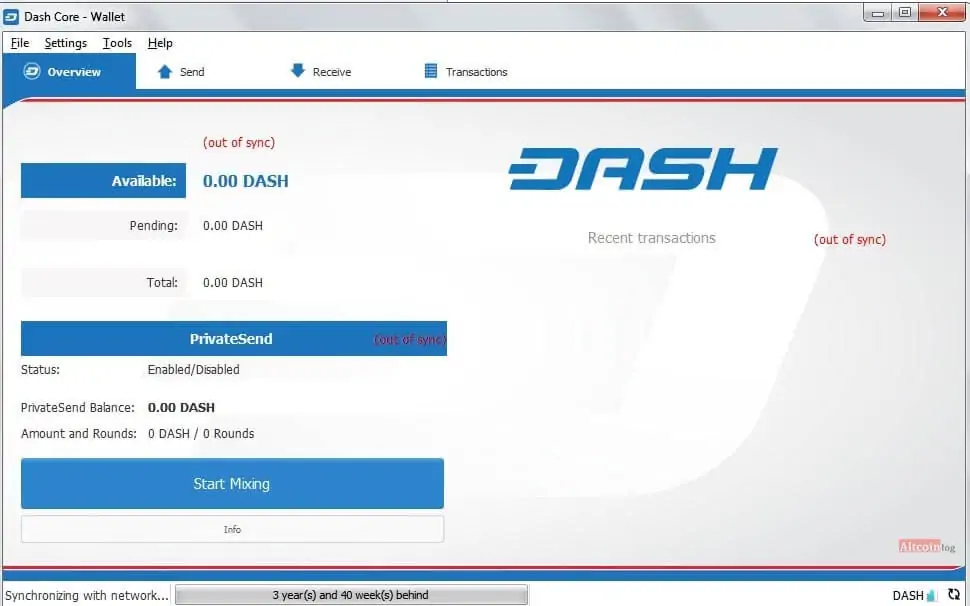Image resolution: width=970 pixels, height=606 pixels.
Task: Open the File menu
Action: tap(20, 43)
